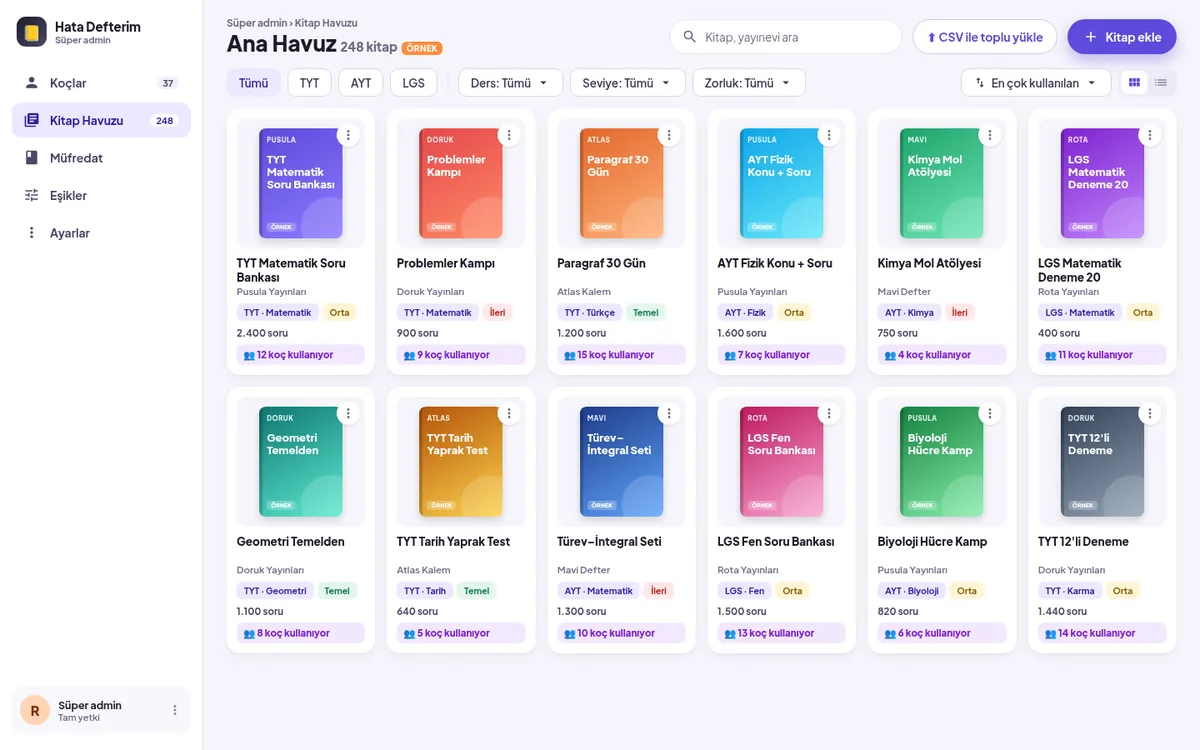The image size is (1200, 750).
Task: Open more options on TYT 12'li Deneme card
Action: pos(1150,413)
